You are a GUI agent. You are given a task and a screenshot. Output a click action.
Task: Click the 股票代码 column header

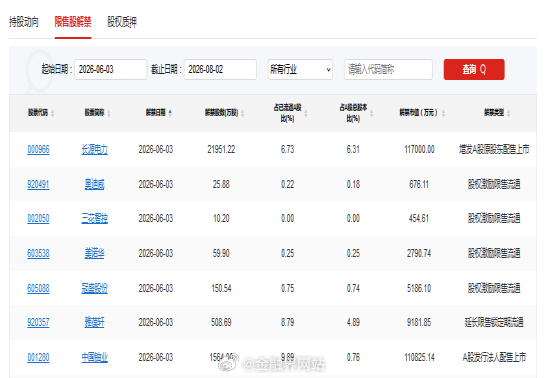(x=38, y=113)
